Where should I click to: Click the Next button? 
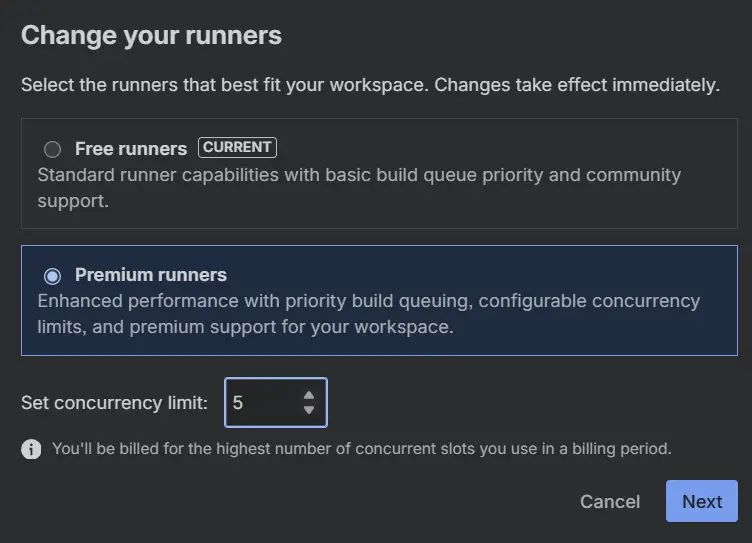pyautogui.click(x=702, y=501)
